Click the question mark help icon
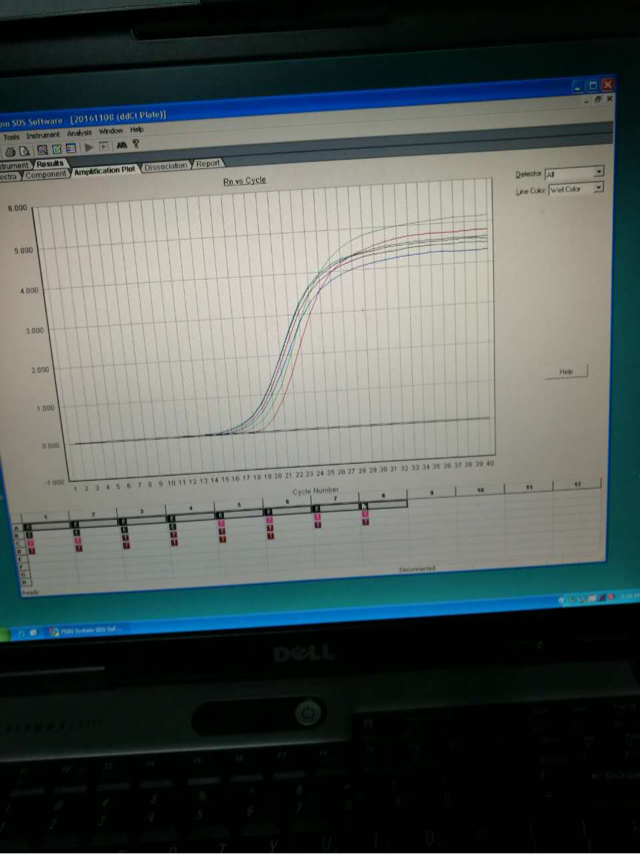 pyautogui.click(x=136, y=144)
